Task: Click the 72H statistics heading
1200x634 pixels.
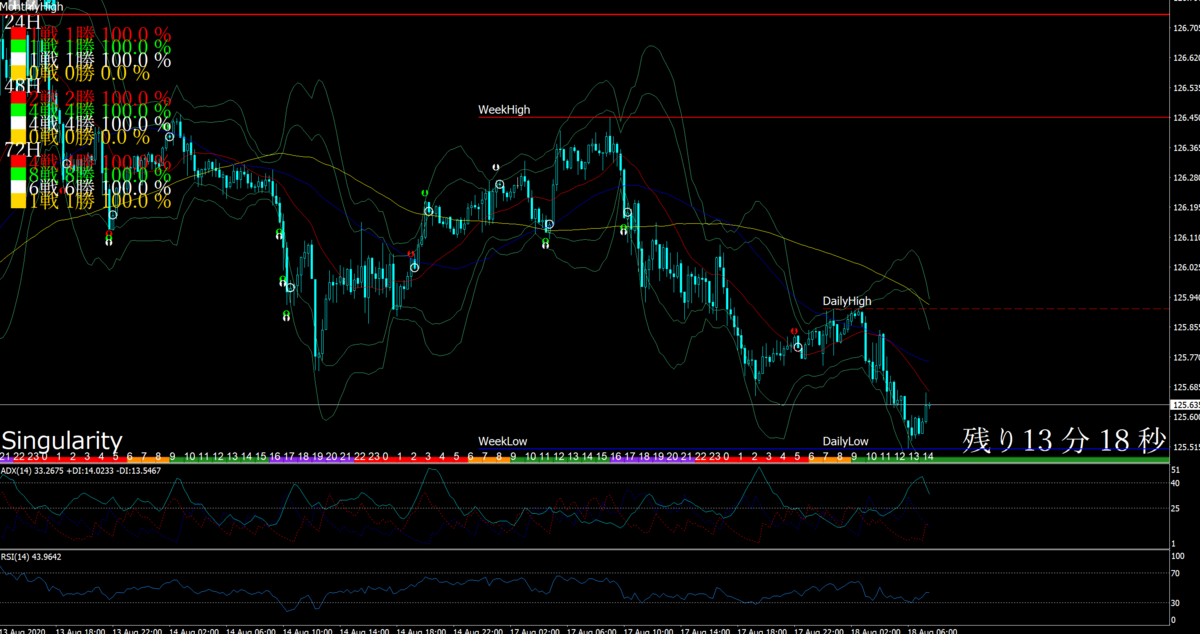Action: [23, 150]
